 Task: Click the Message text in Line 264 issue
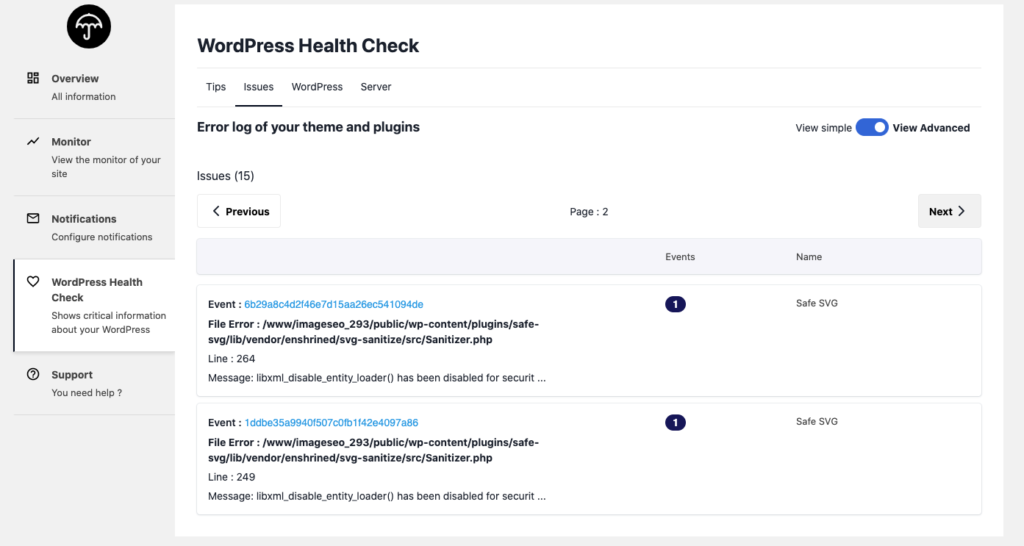pyautogui.click(x=377, y=377)
